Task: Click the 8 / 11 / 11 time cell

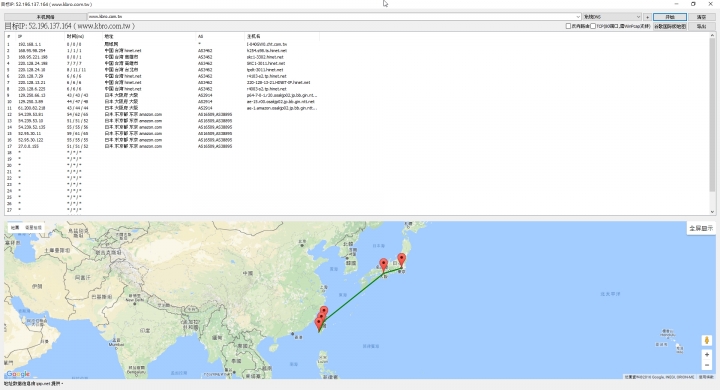Action: (76, 70)
